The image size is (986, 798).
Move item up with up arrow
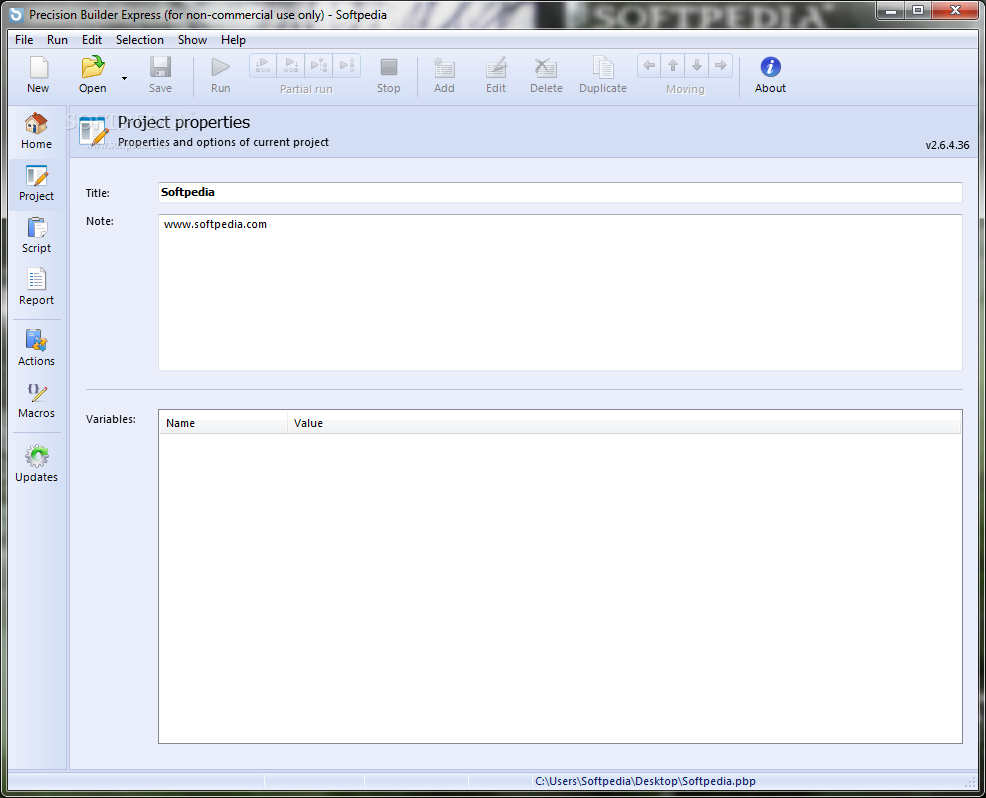pos(673,65)
